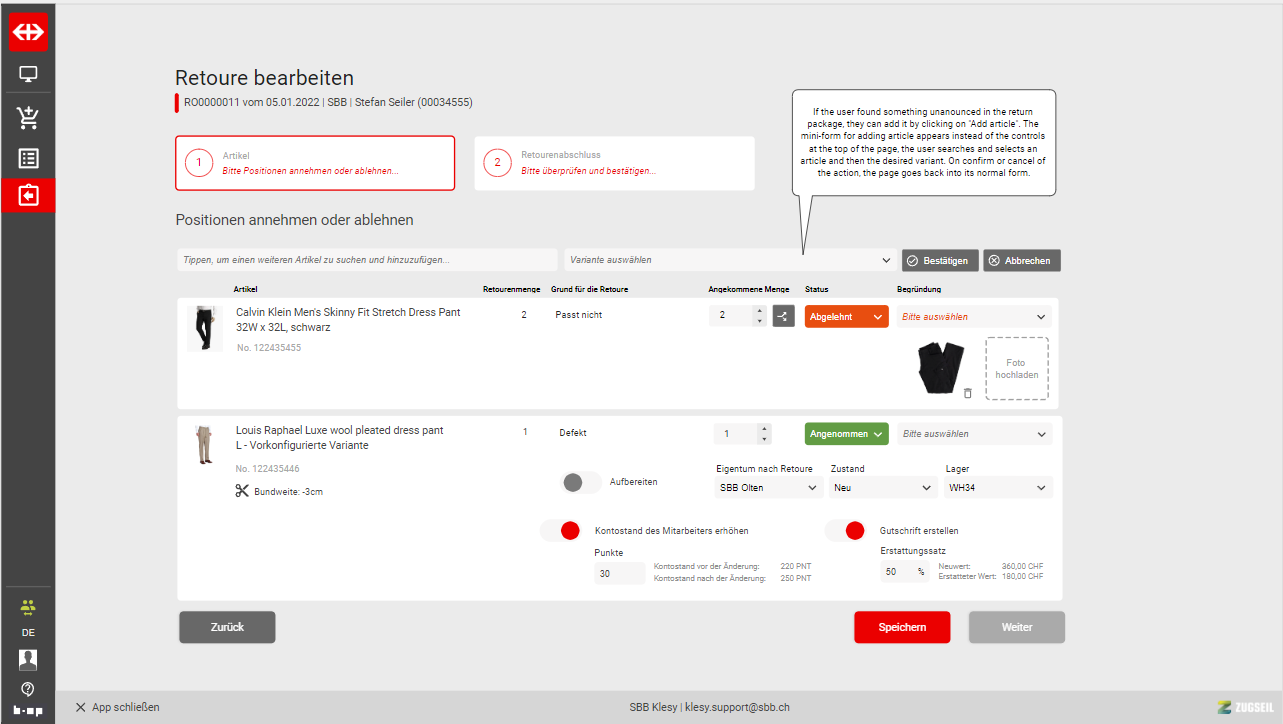Delete the uploaded pants photo
Image resolution: width=1283 pixels, height=724 pixels.
click(967, 393)
